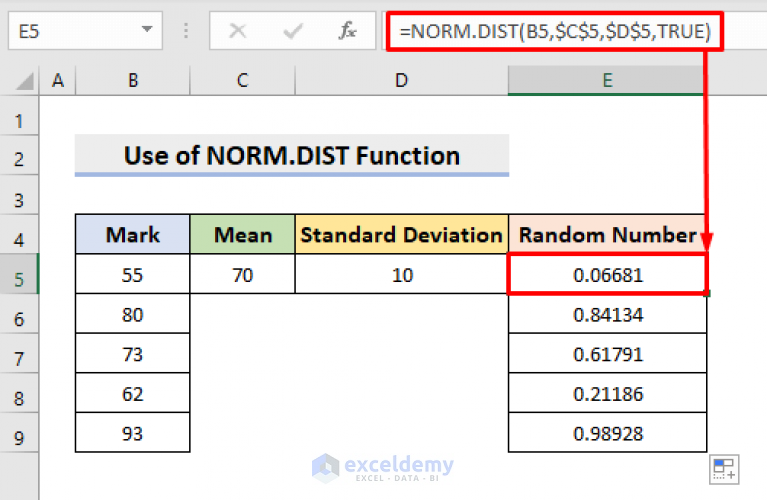Select cell with value 0.84134
Screen dimensions: 767x500
pos(608,314)
